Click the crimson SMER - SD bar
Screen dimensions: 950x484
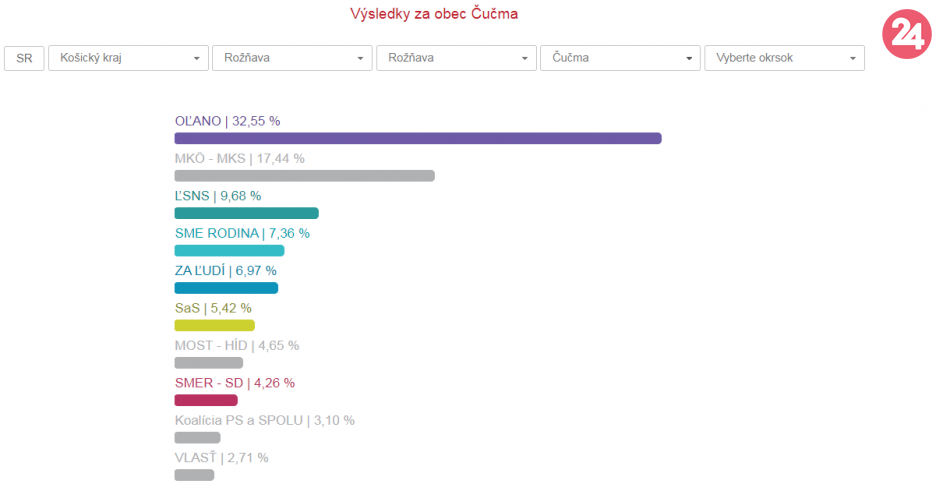(206, 400)
